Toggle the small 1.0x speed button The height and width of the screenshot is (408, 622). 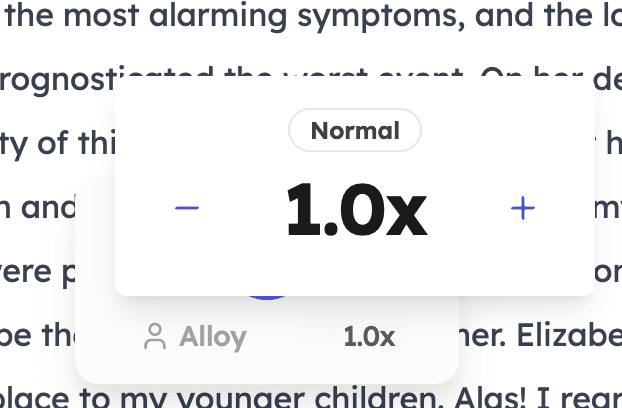(369, 337)
